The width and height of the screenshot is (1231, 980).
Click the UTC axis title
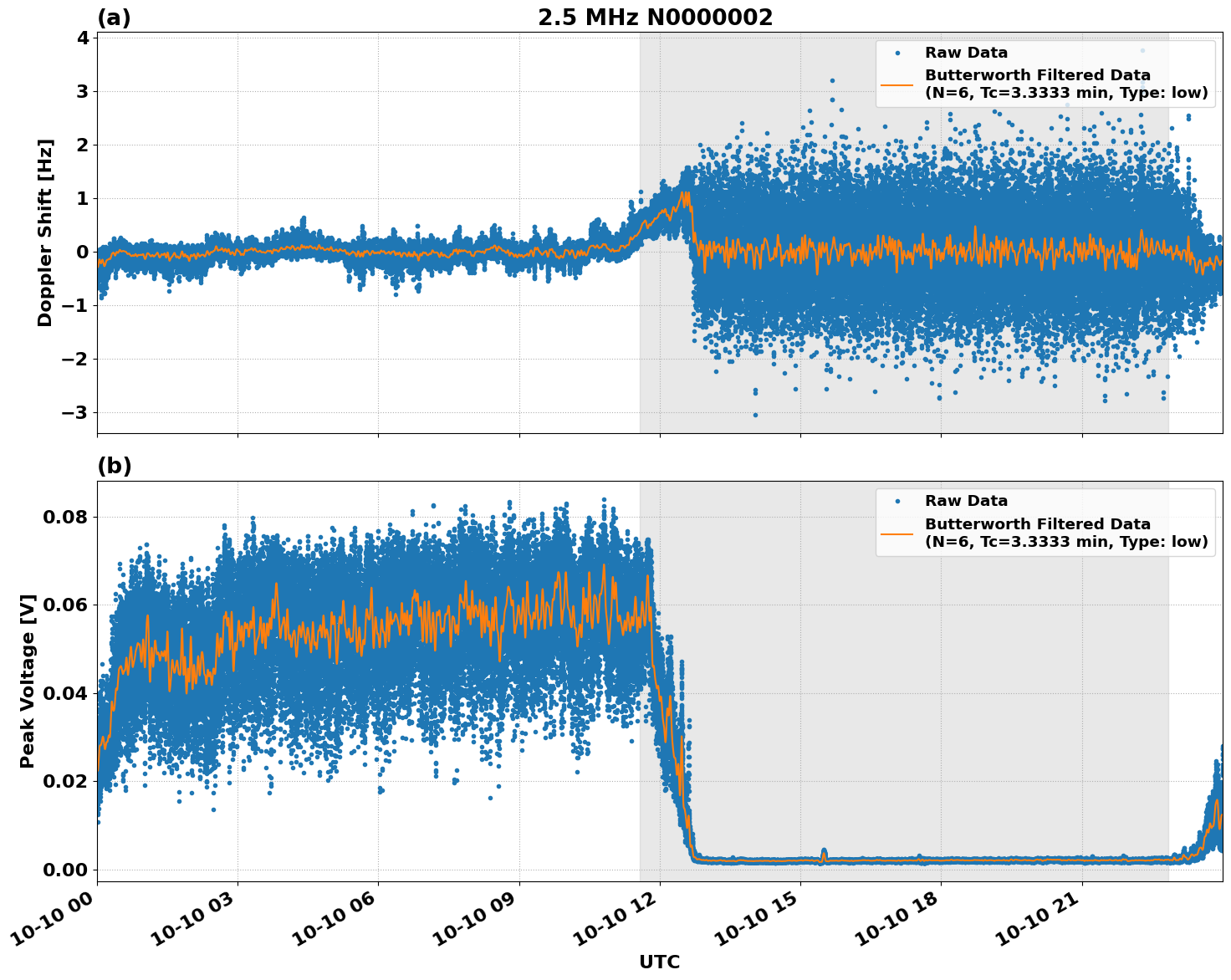click(x=658, y=962)
